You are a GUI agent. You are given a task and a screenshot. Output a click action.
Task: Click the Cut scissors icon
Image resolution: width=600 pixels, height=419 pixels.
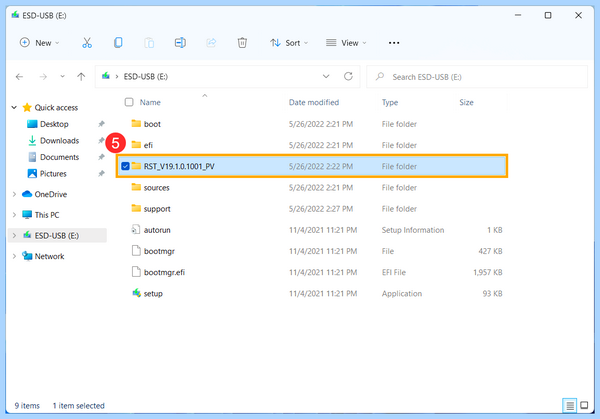(87, 43)
